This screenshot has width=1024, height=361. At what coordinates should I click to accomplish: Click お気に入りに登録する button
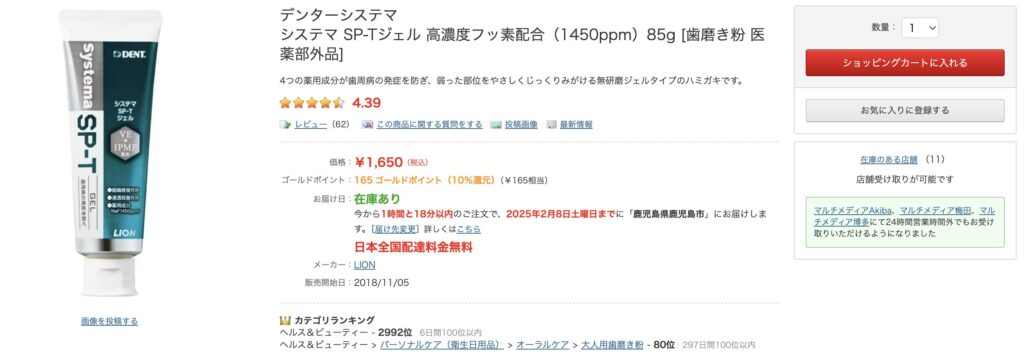click(x=904, y=110)
